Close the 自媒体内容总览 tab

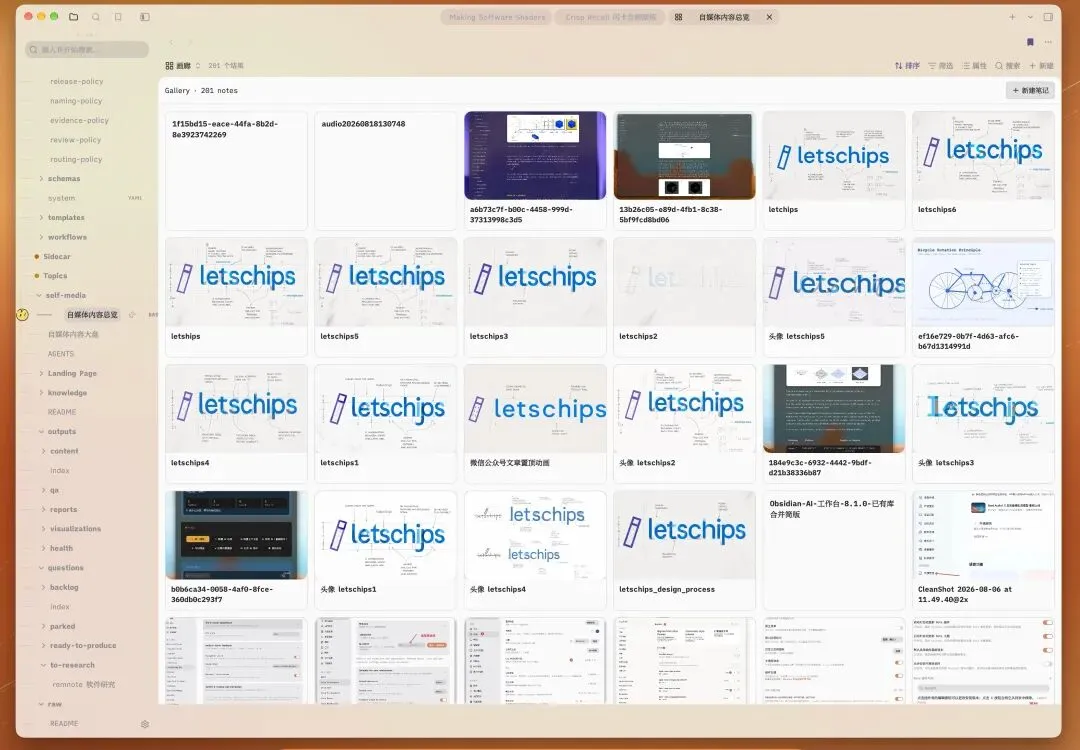point(769,17)
